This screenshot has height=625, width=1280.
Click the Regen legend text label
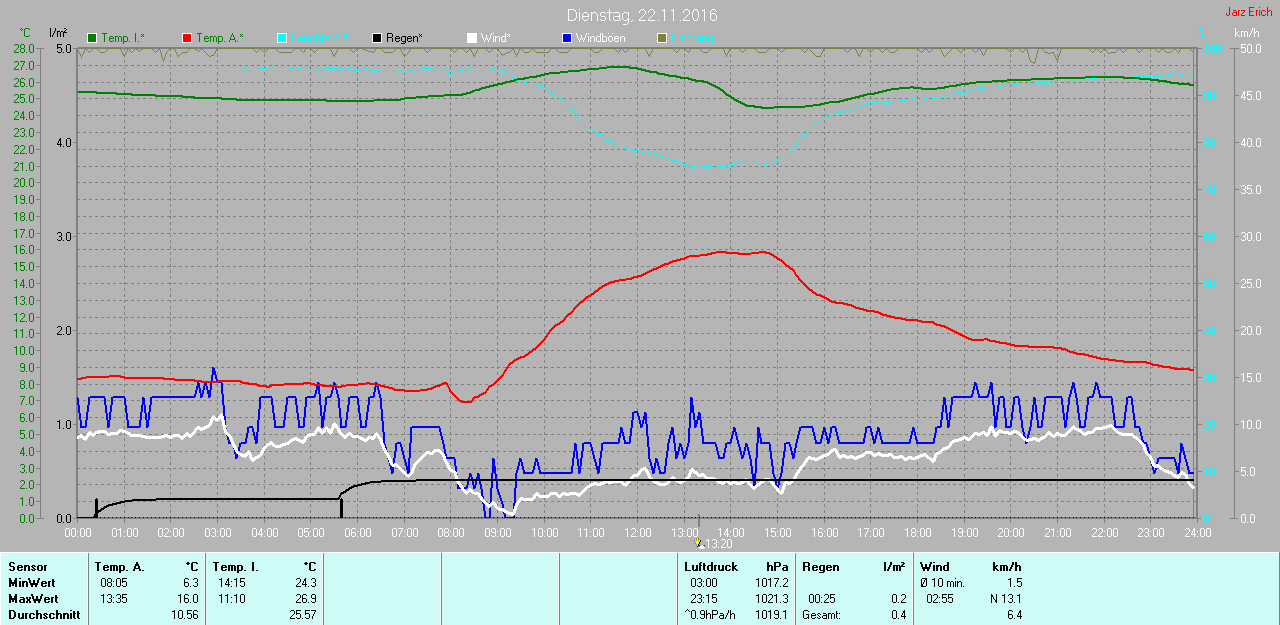click(404, 38)
